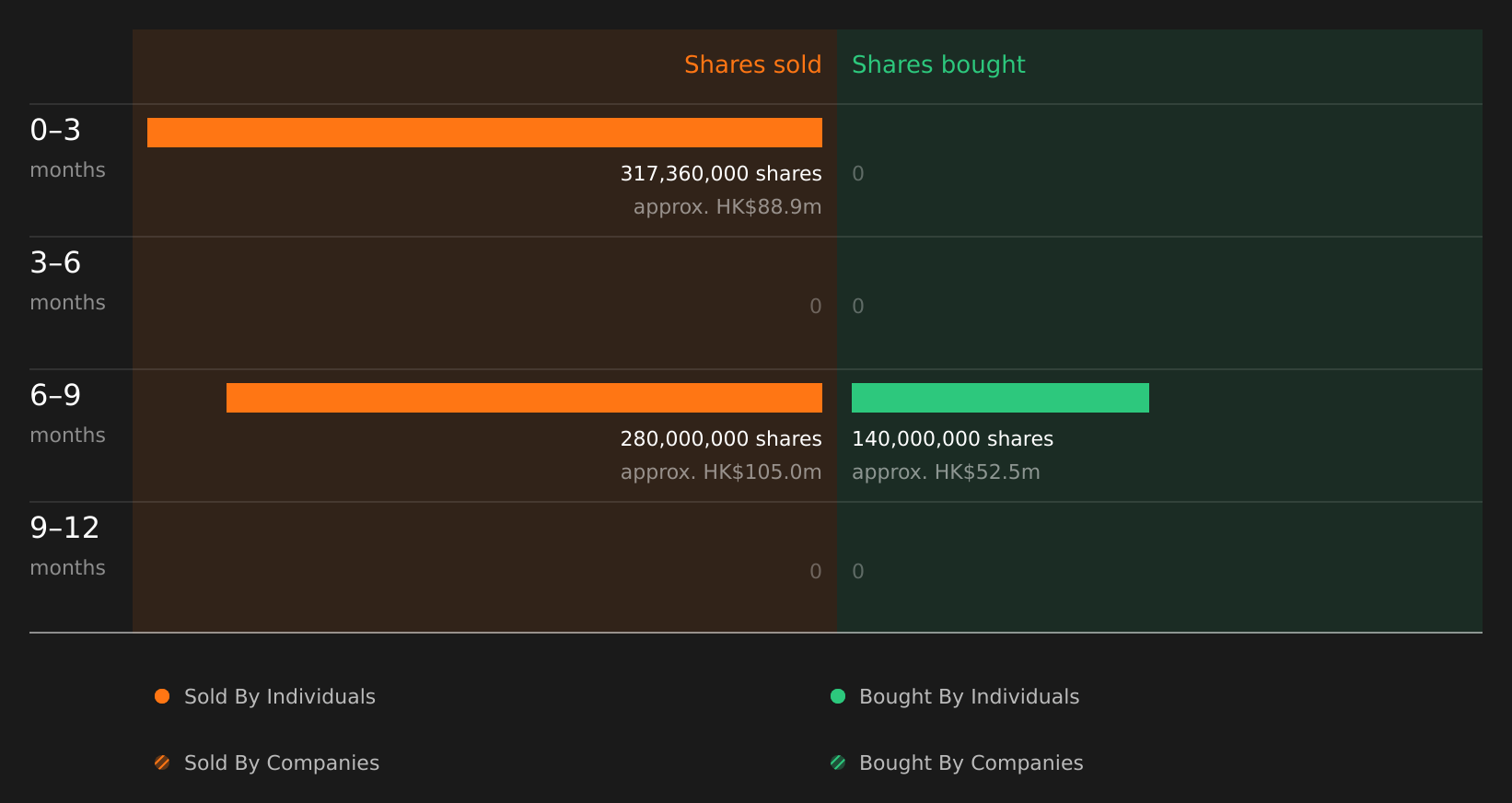
Task: Click the striped Sold By Companies legend icon
Action: [162, 762]
